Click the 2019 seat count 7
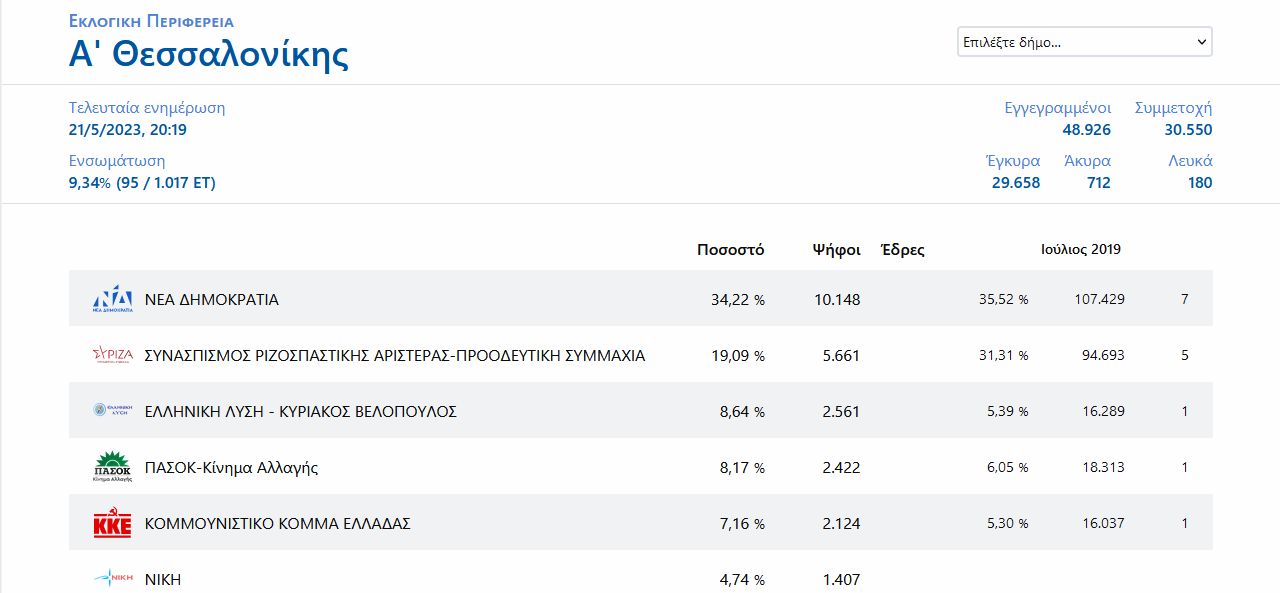Viewport: 1280px width, 593px height. (1185, 299)
